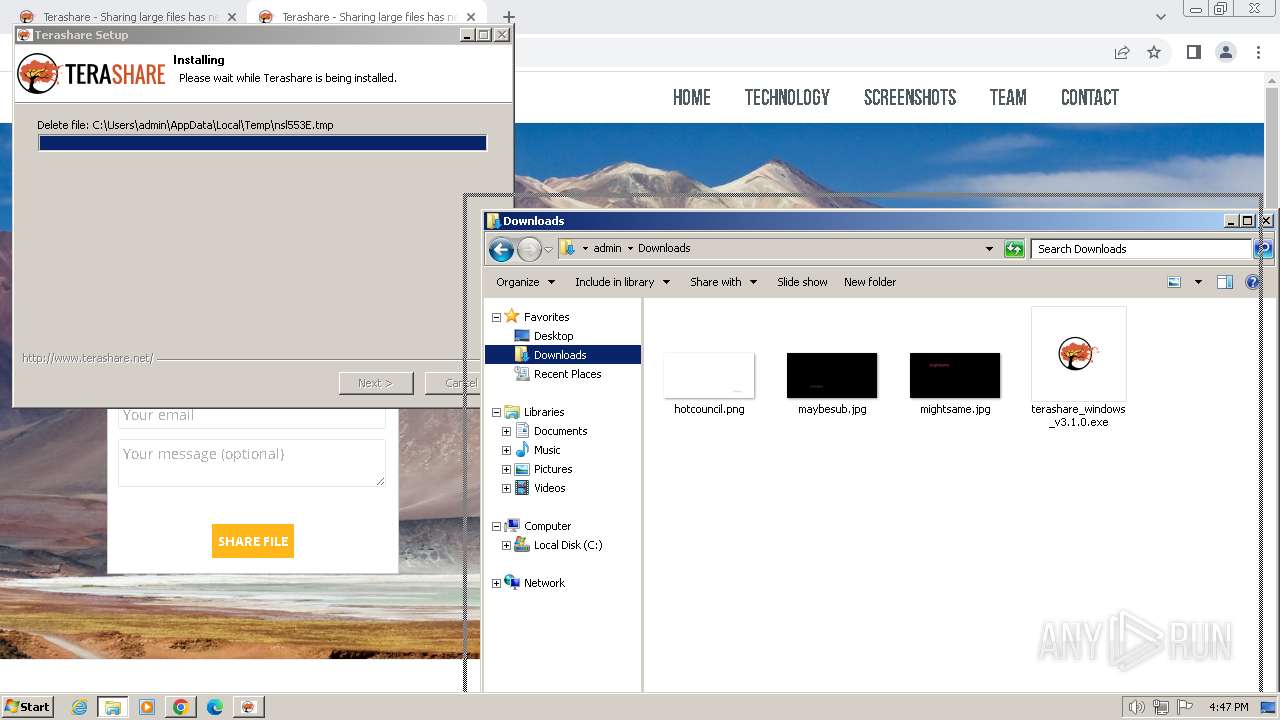Image resolution: width=1280 pixels, height=720 pixels.
Task: Click the volume tray icon
Action: click(1136, 707)
